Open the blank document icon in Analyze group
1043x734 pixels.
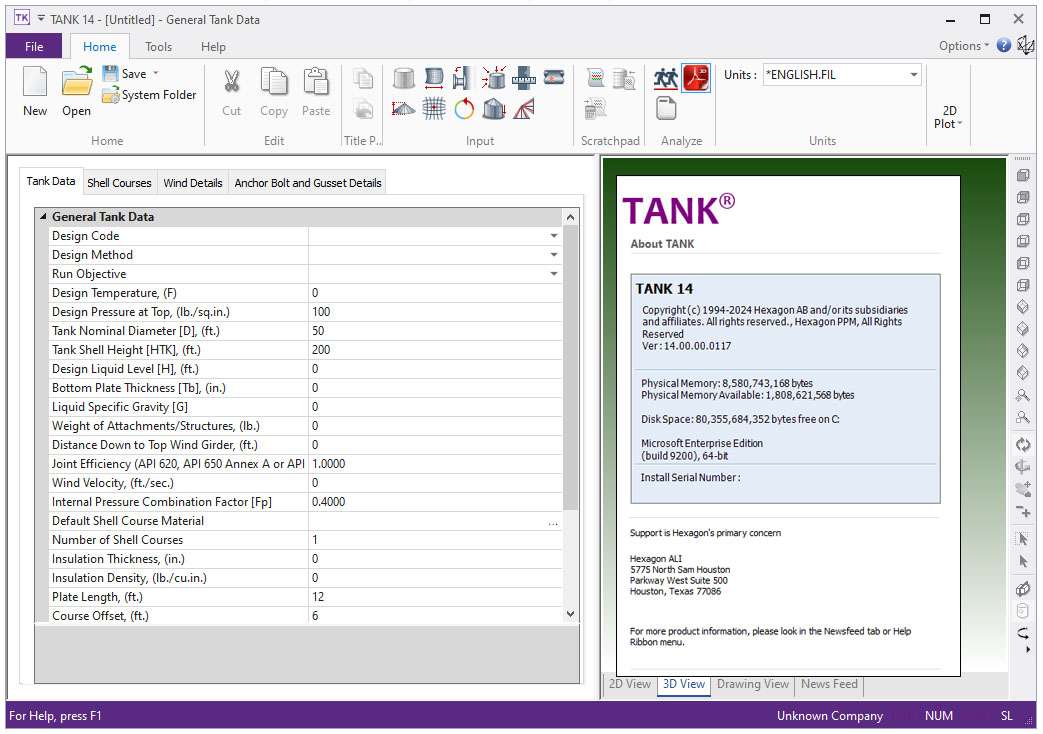[x=666, y=108]
